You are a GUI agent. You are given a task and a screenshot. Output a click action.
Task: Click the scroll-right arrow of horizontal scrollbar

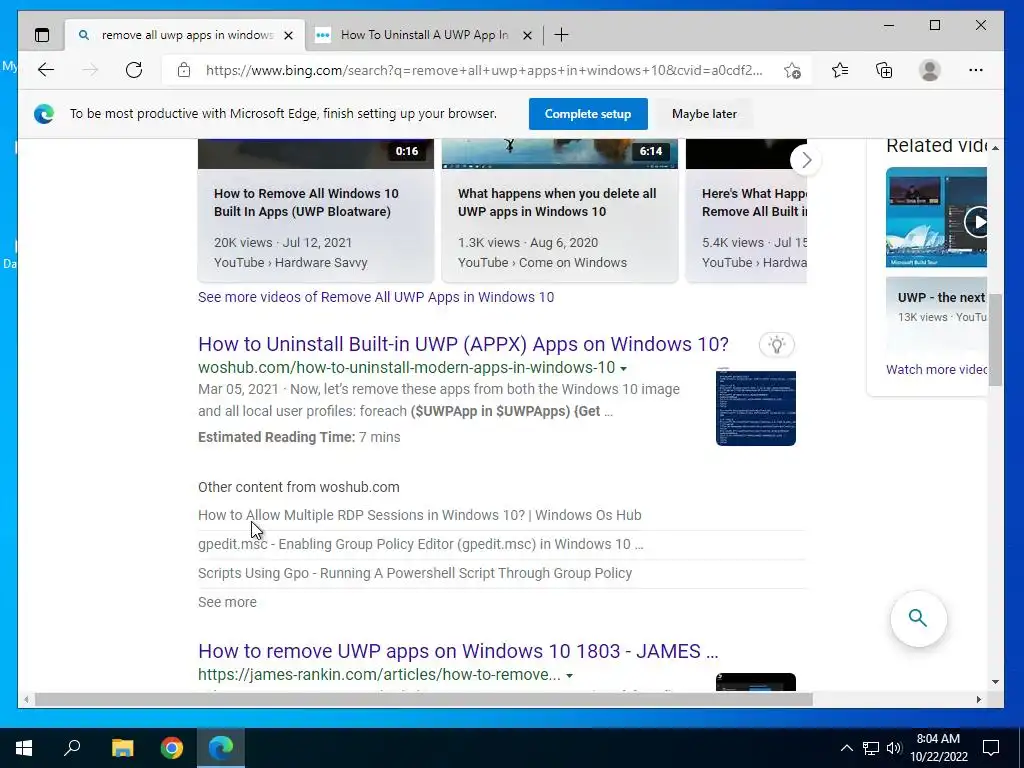click(978, 699)
